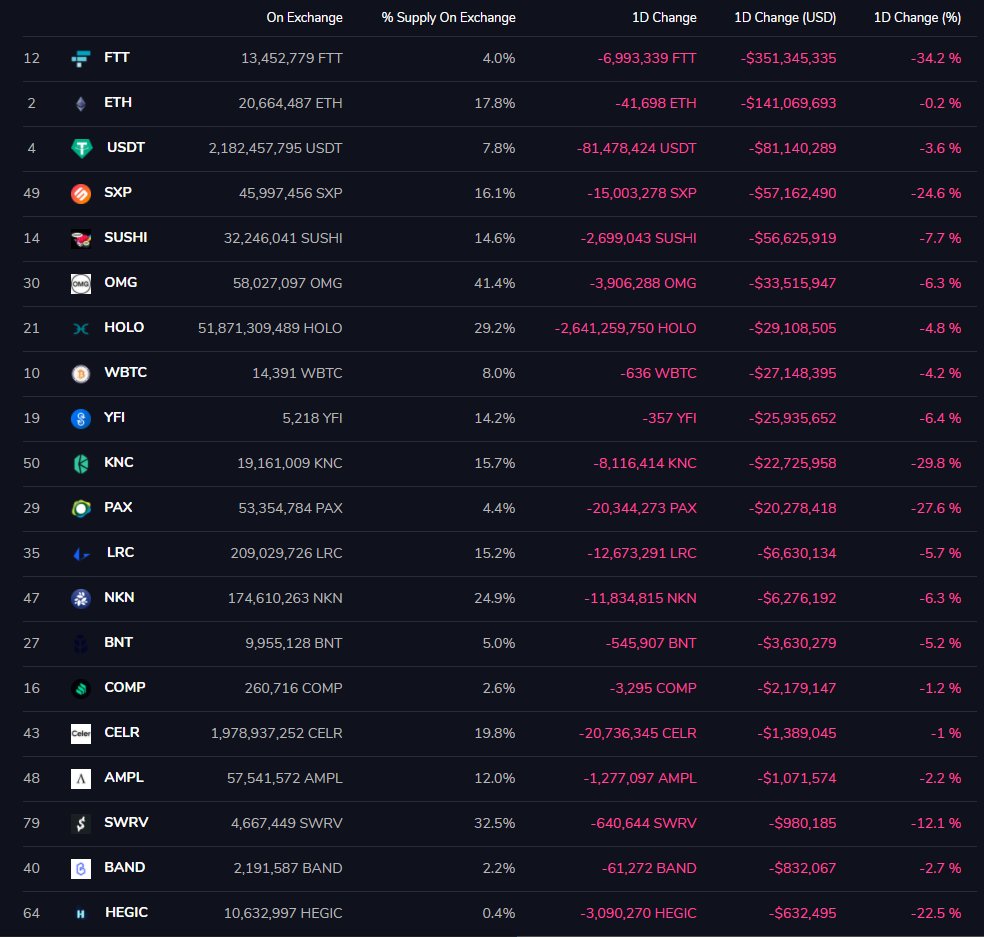The width and height of the screenshot is (984, 937).
Task: Click the OMG token icon
Action: pyautogui.click(x=81, y=284)
